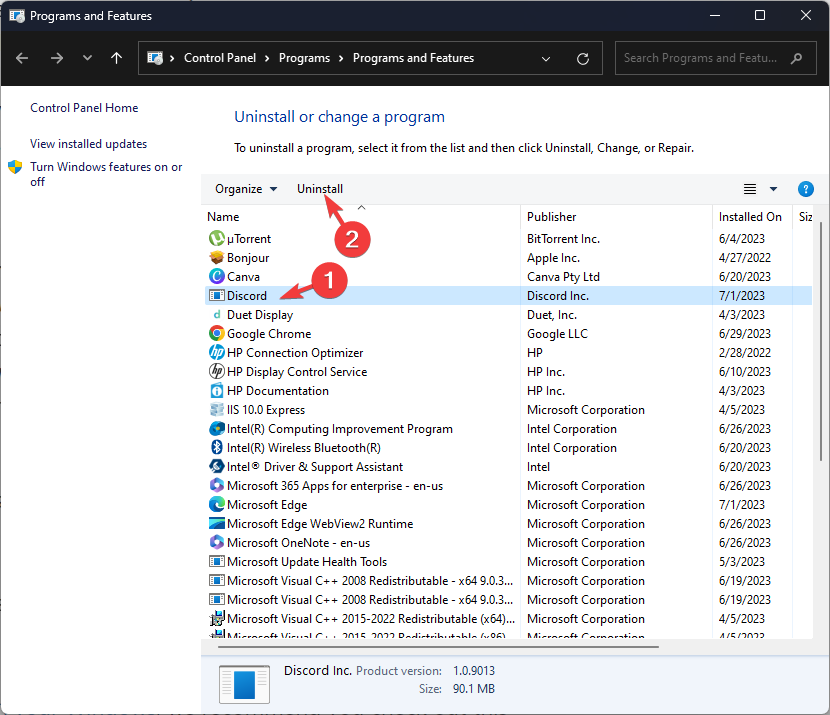Go back with the back arrow
Screen dimensions: 830x715
(22, 58)
